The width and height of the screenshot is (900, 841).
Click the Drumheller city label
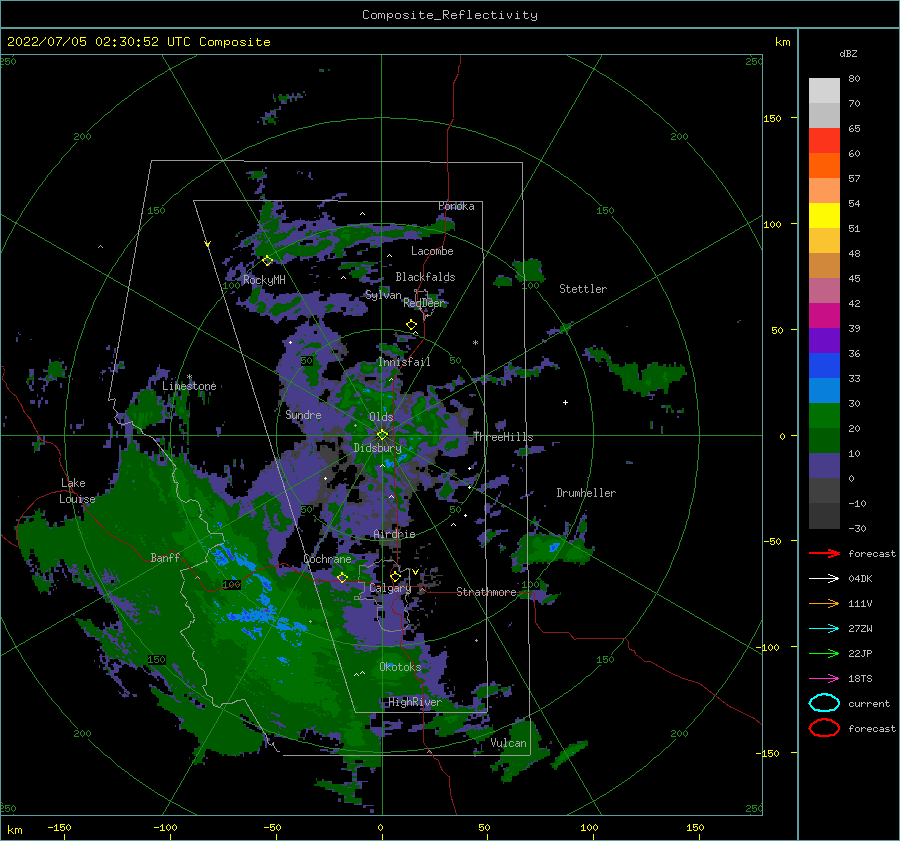point(586,493)
